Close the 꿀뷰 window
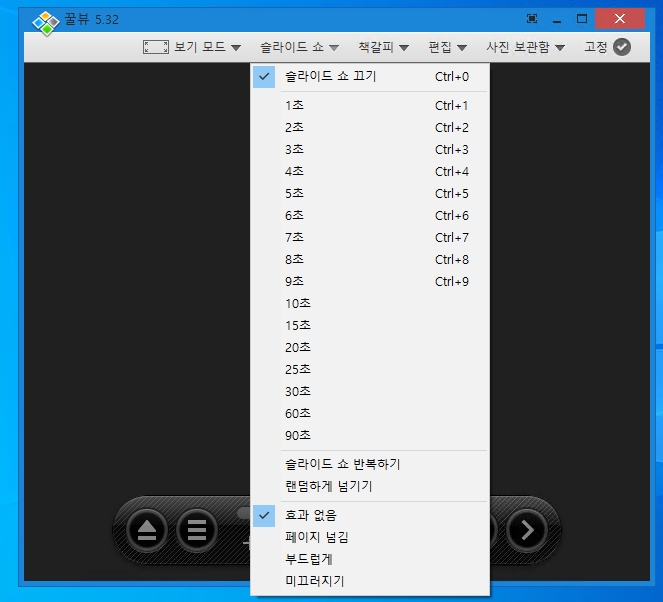 click(620, 19)
